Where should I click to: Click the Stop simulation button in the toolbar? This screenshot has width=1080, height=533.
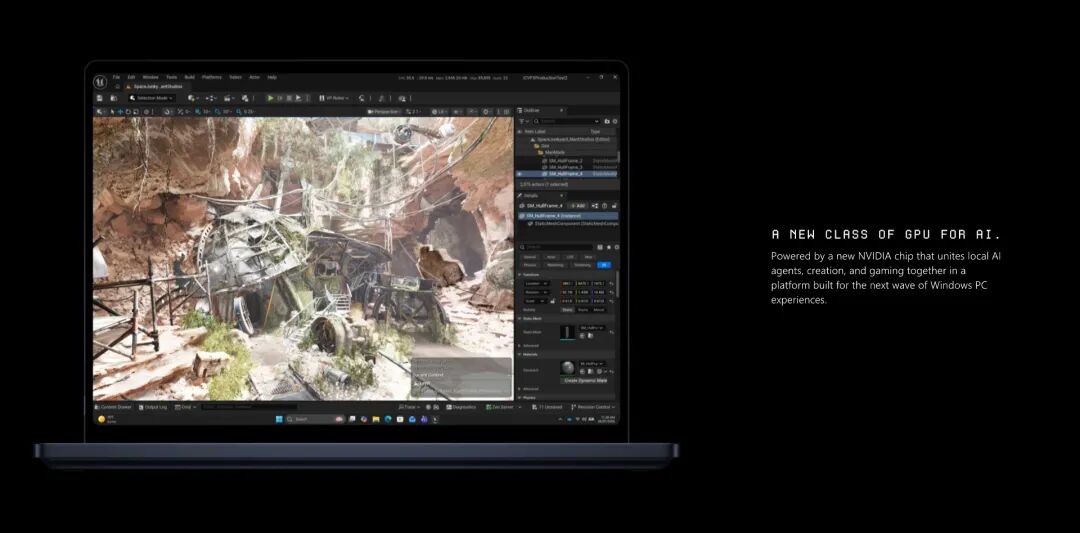(289, 98)
